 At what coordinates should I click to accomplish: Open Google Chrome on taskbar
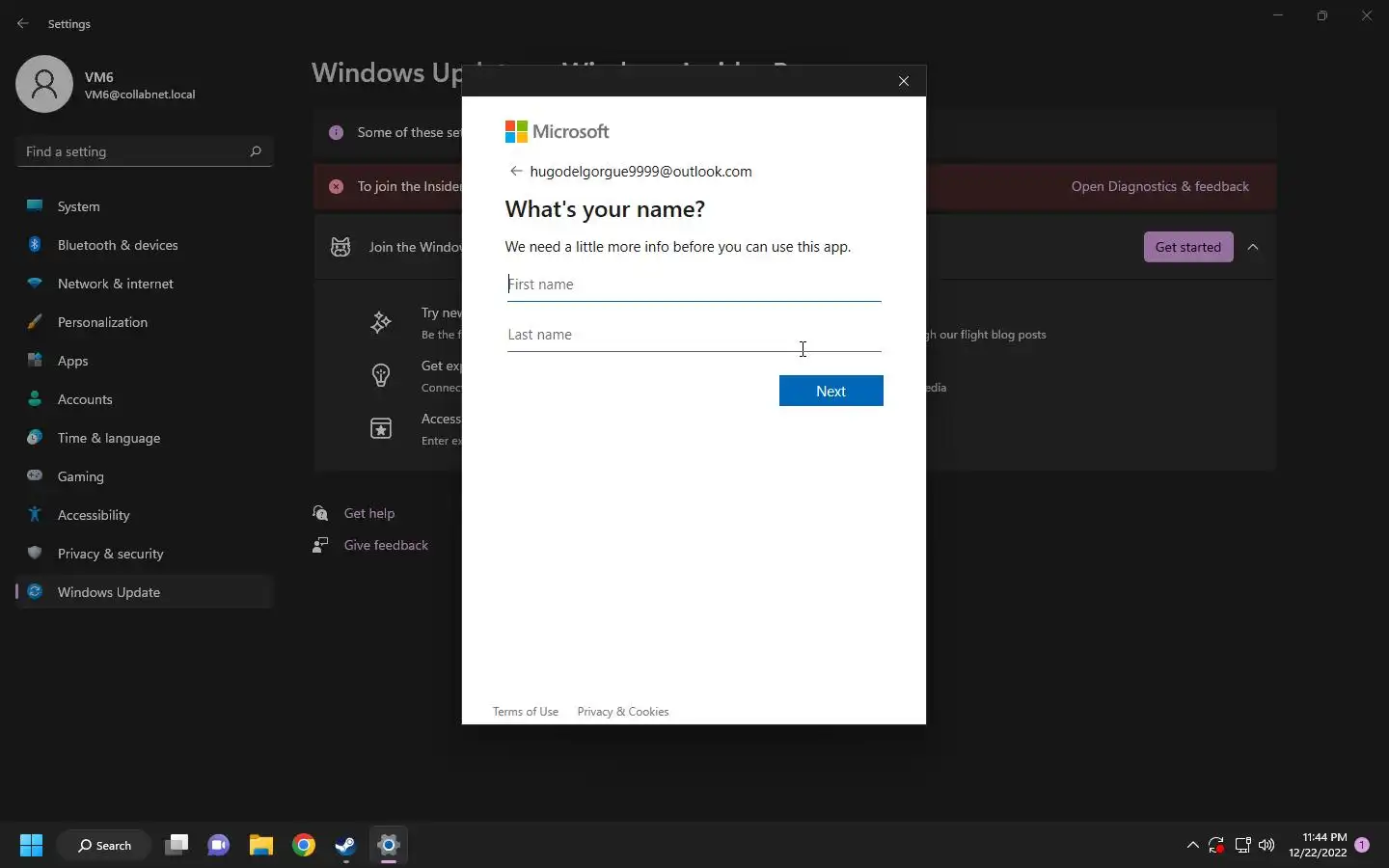point(304,846)
